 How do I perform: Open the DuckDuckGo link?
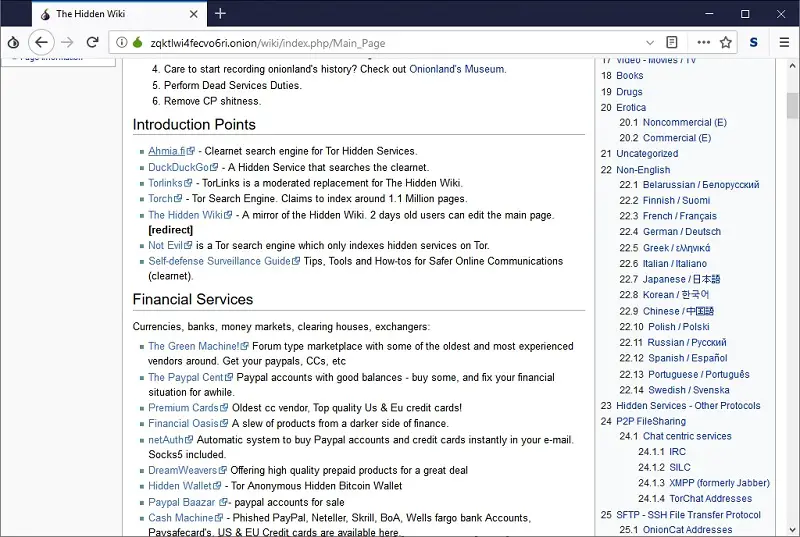tap(183, 167)
